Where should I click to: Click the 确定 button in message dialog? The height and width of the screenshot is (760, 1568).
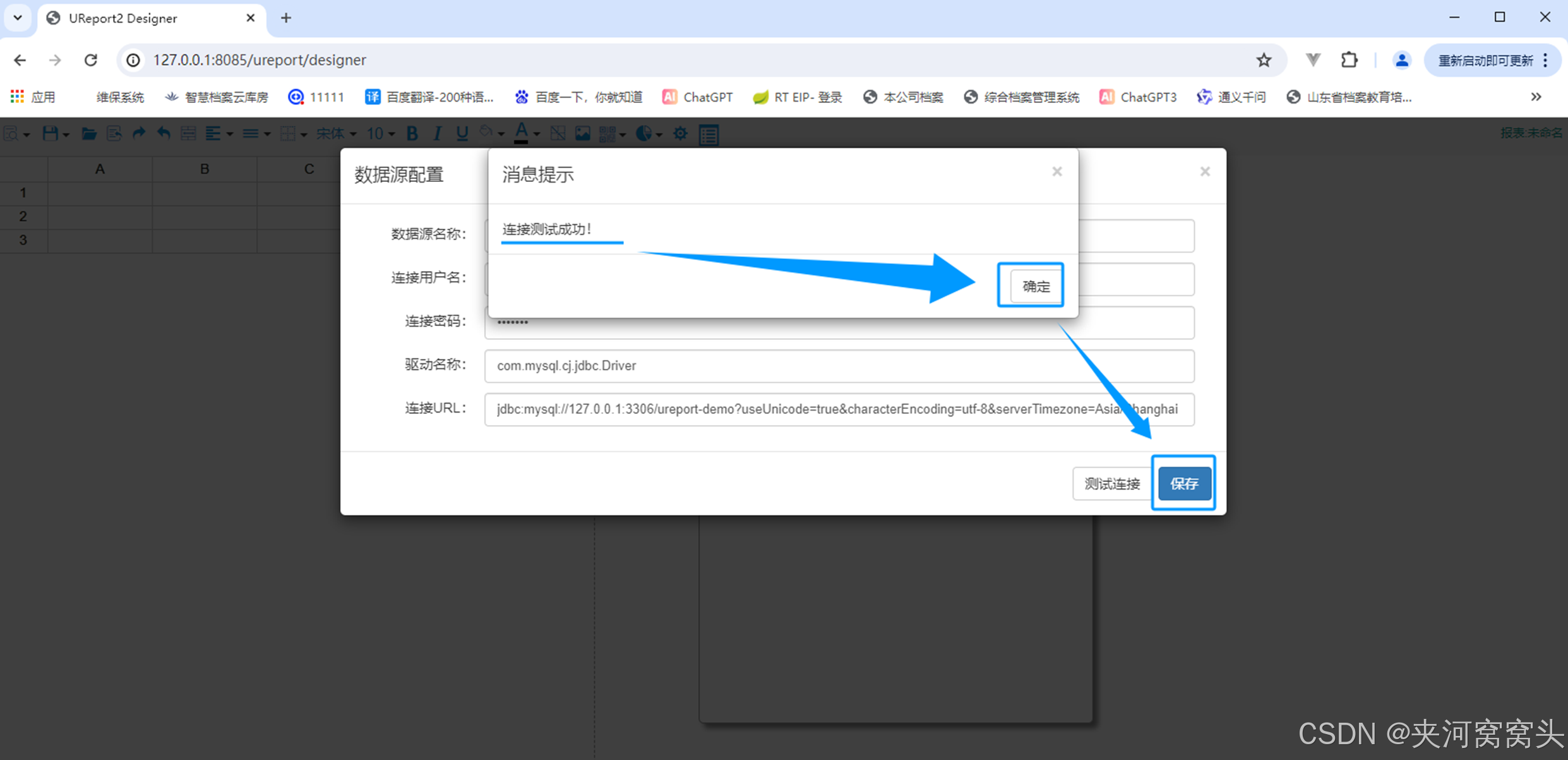point(1035,286)
